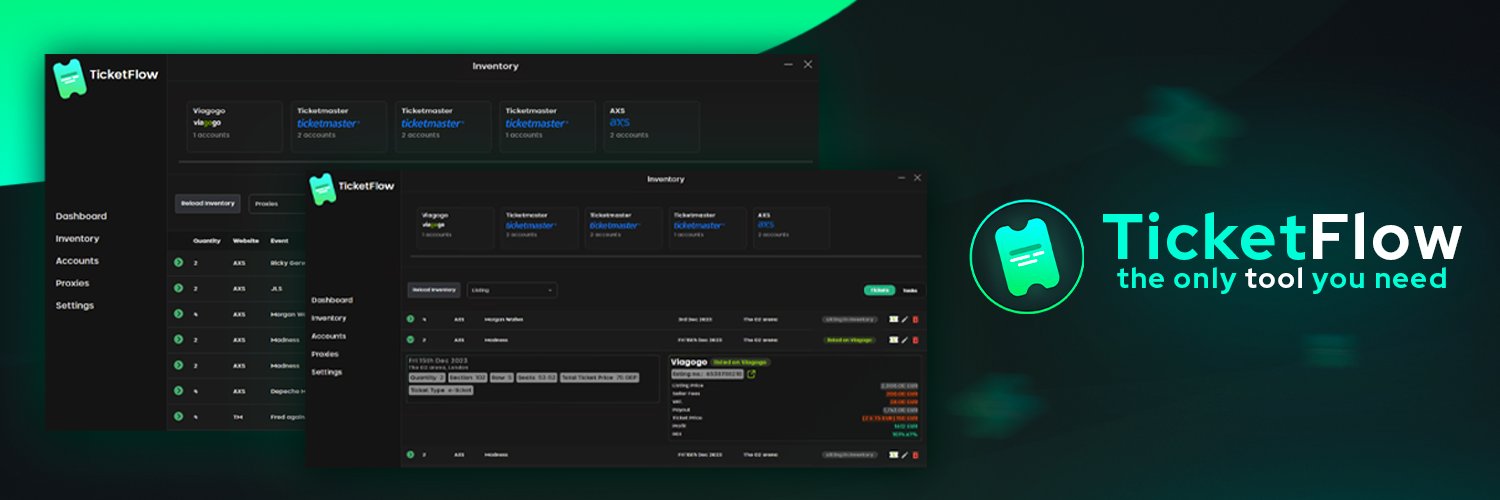Image resolution: width=1500 pixels, height=500 pixels.
Task: Switch to Tasks view toggle
Action: 910,290
